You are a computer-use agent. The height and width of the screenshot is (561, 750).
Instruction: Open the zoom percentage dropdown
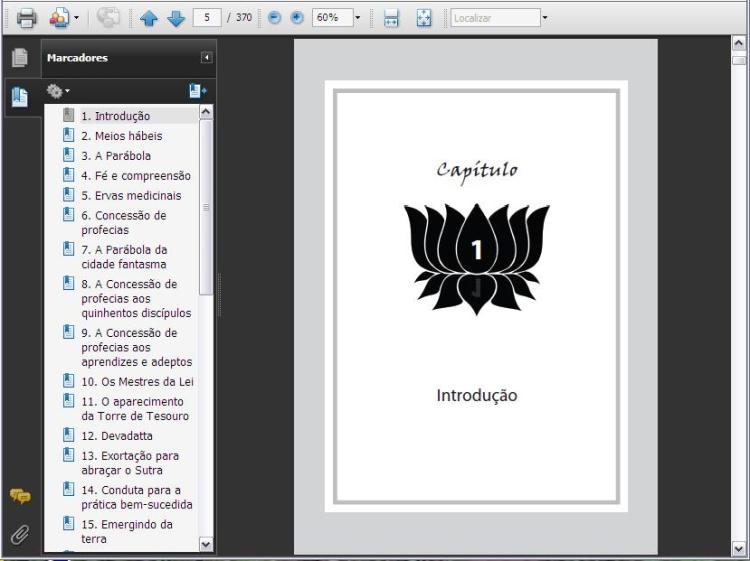pyautogui.click(x=357, y=18)
